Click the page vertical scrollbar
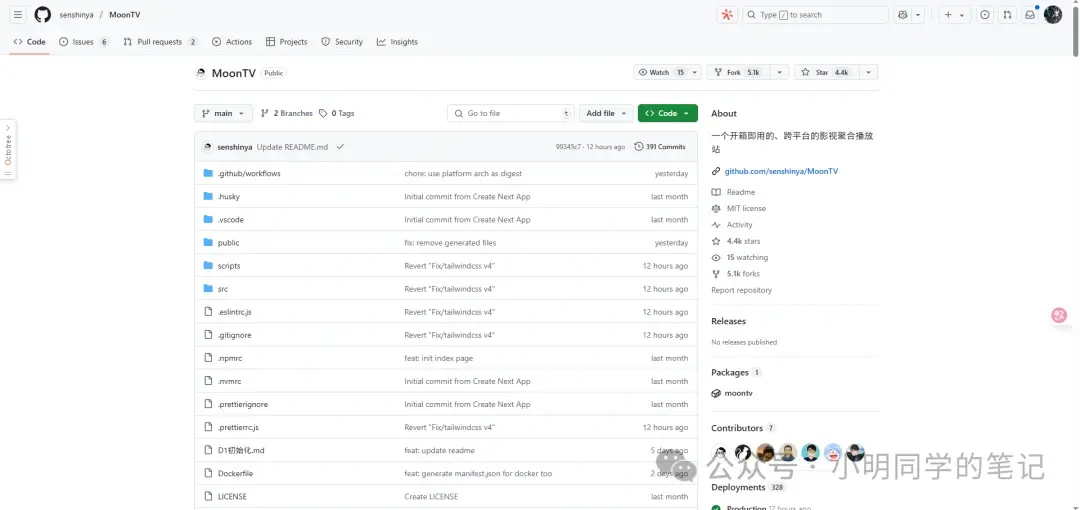 tap(1074, 31)
